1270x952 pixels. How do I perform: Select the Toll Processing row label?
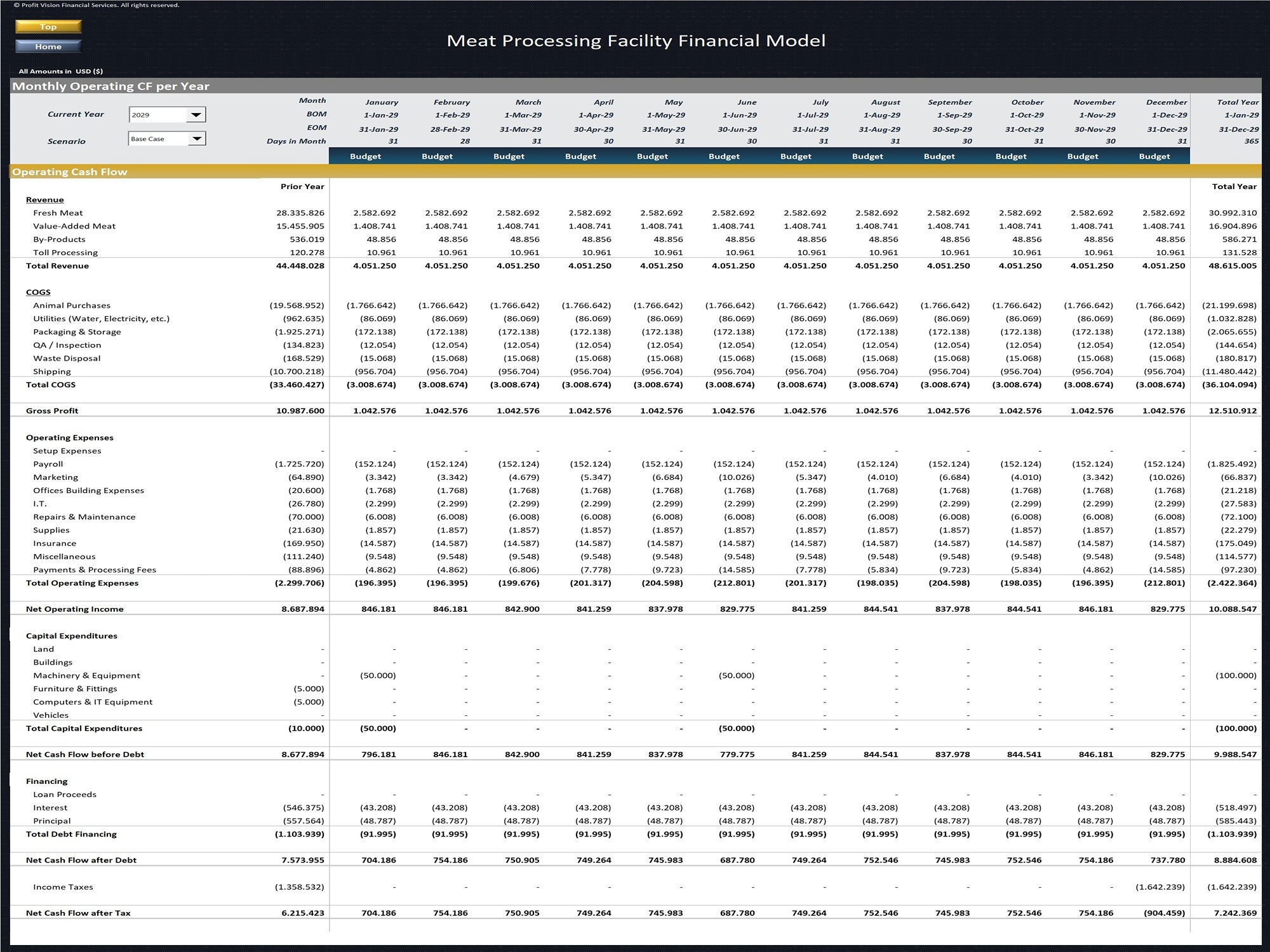[65, 253]
